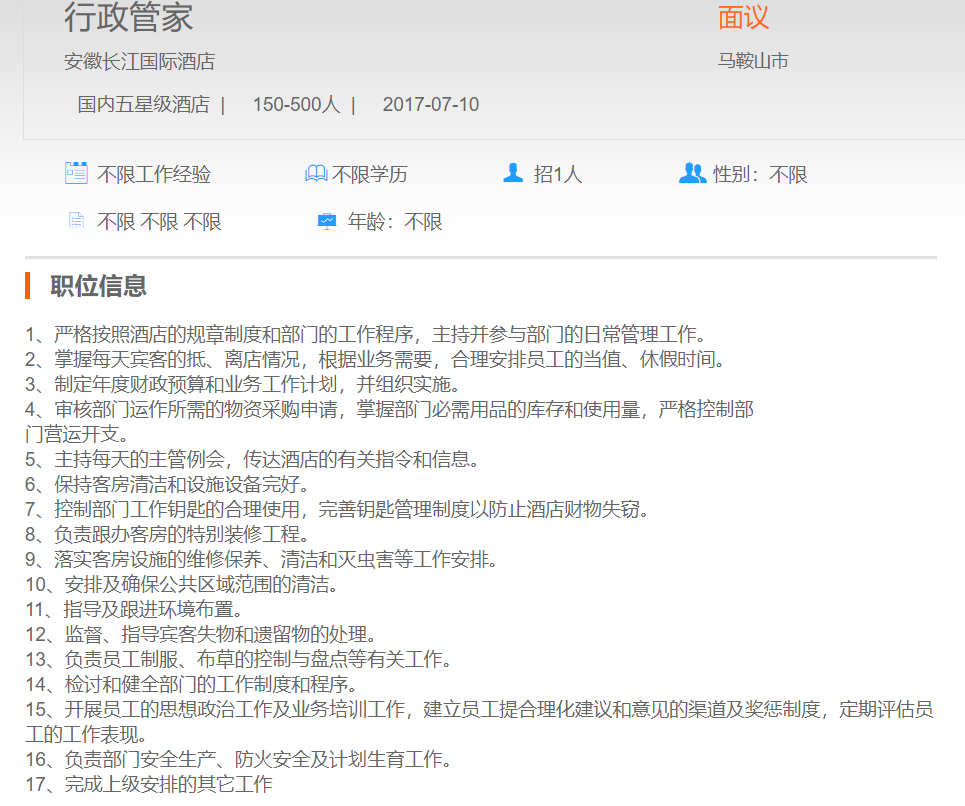Click the 职位信息 section heading
This screenshot has height=806, width=965.
point(98,286)
